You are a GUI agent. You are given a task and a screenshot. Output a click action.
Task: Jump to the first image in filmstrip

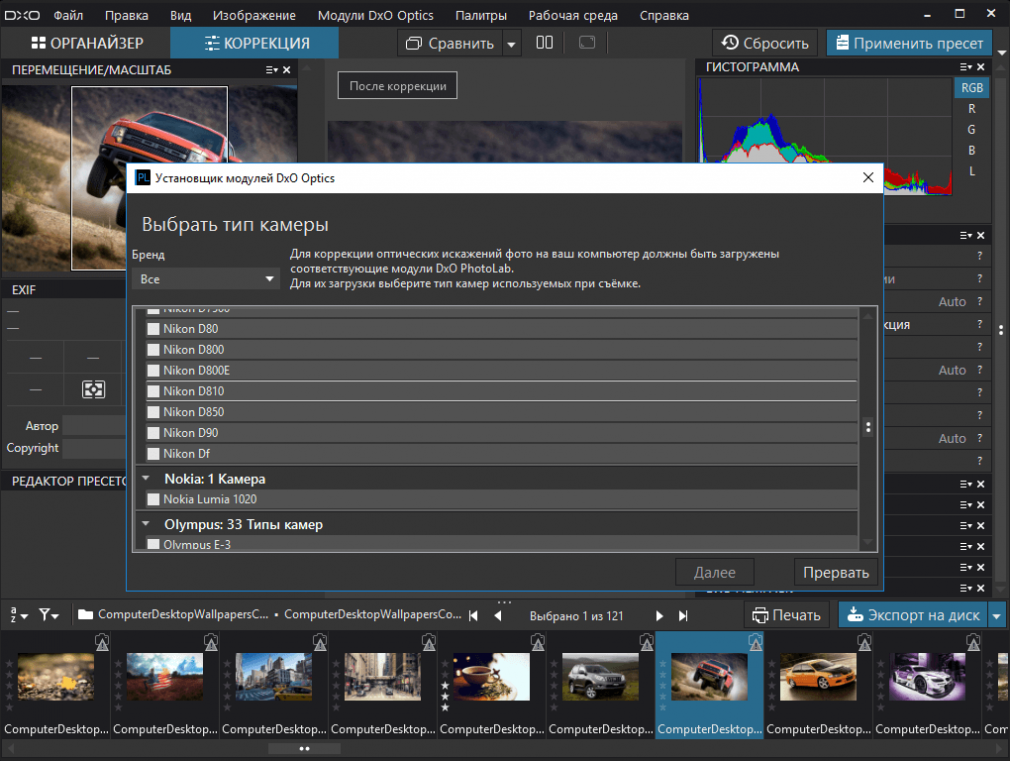point(473,615)
